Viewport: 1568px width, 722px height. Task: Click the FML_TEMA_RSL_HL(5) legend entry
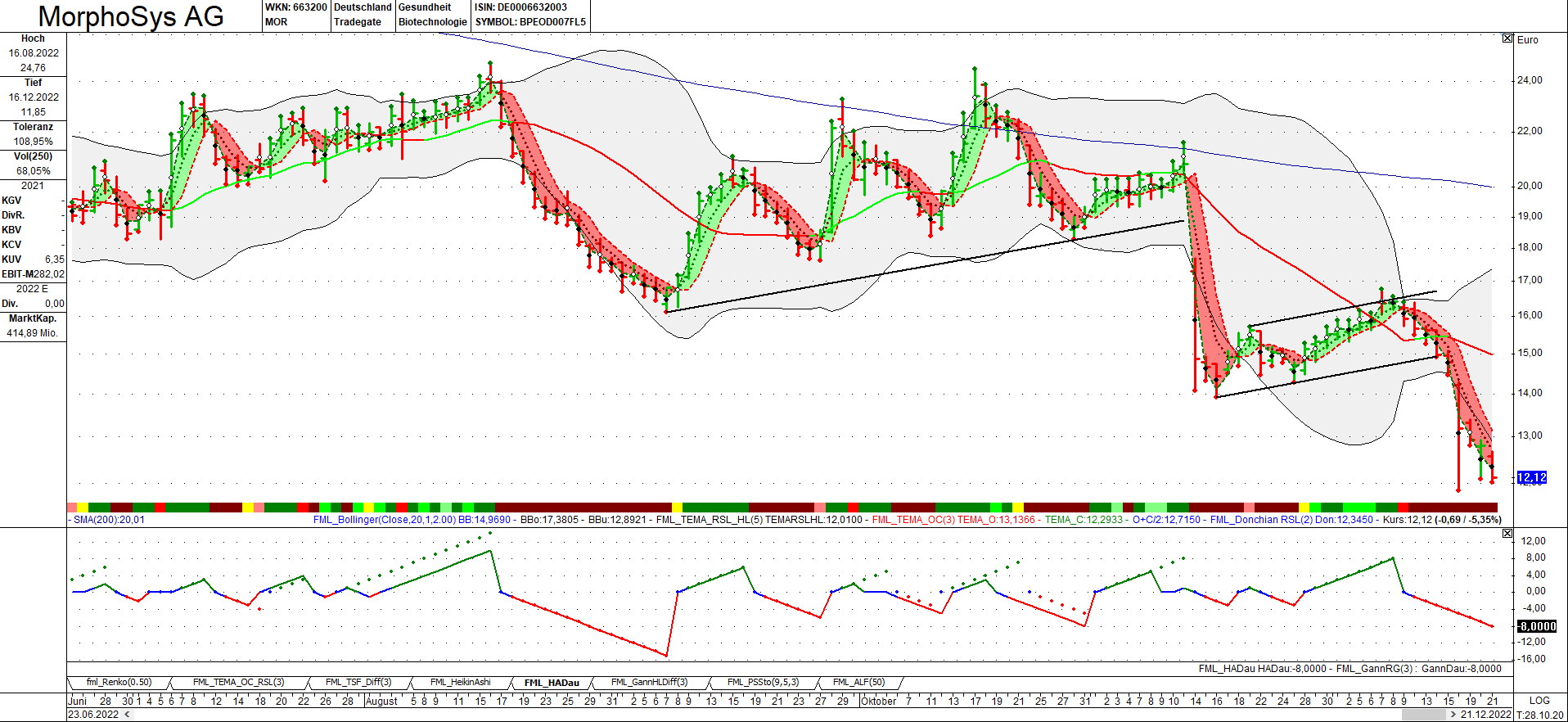pos(759,520)
